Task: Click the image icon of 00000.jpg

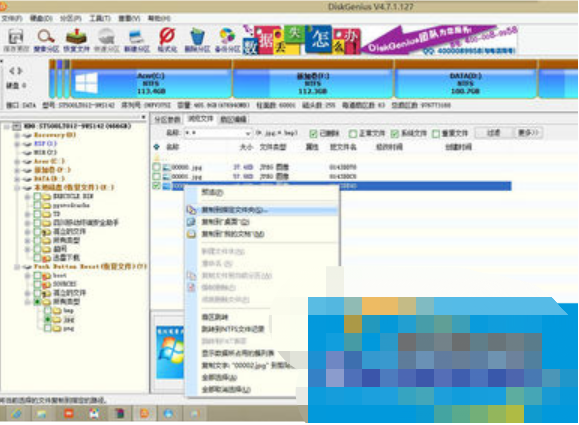Action: [167, 167]
